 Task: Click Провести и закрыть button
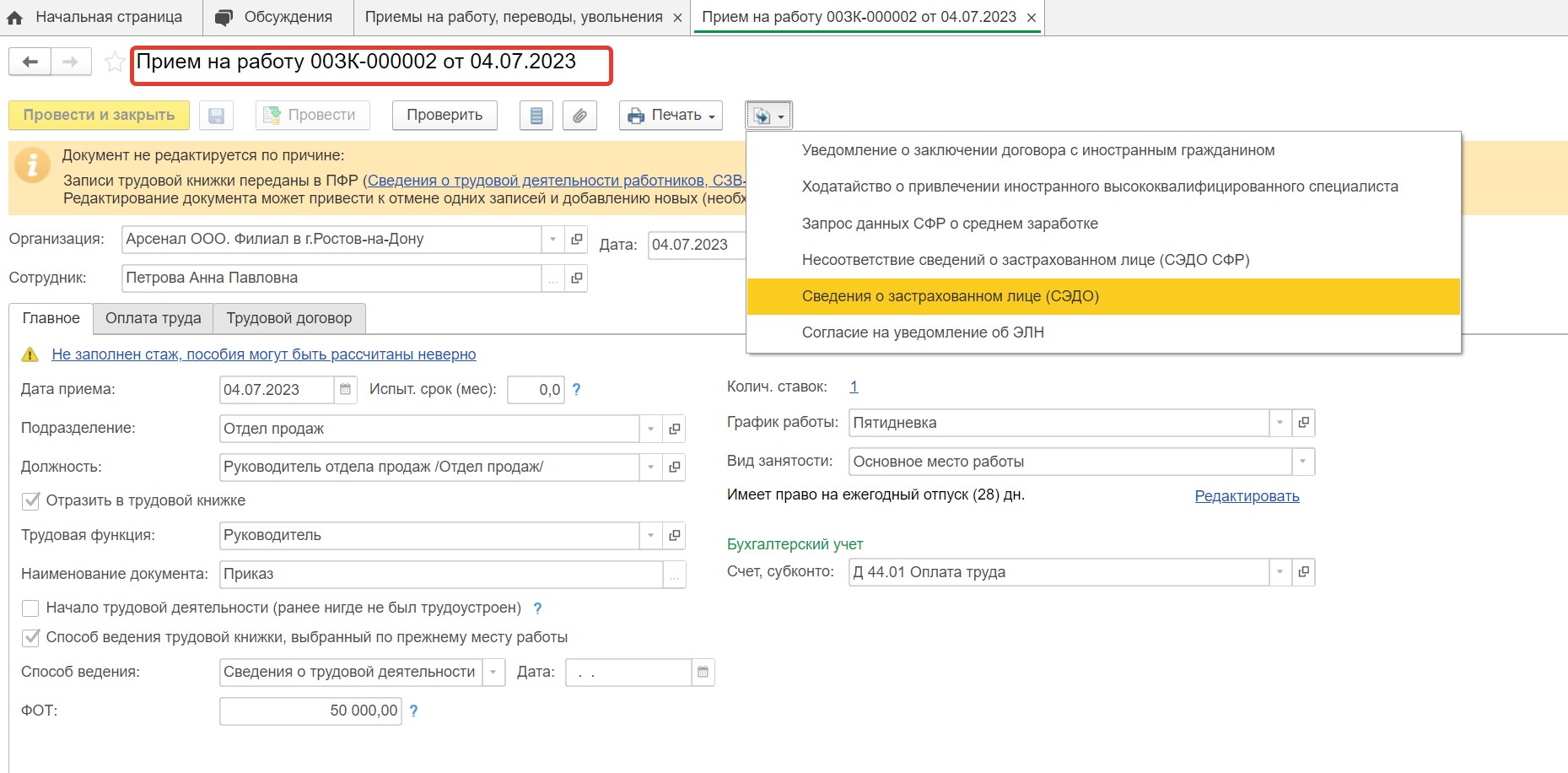pyautogui.click(x=99, y=115)
